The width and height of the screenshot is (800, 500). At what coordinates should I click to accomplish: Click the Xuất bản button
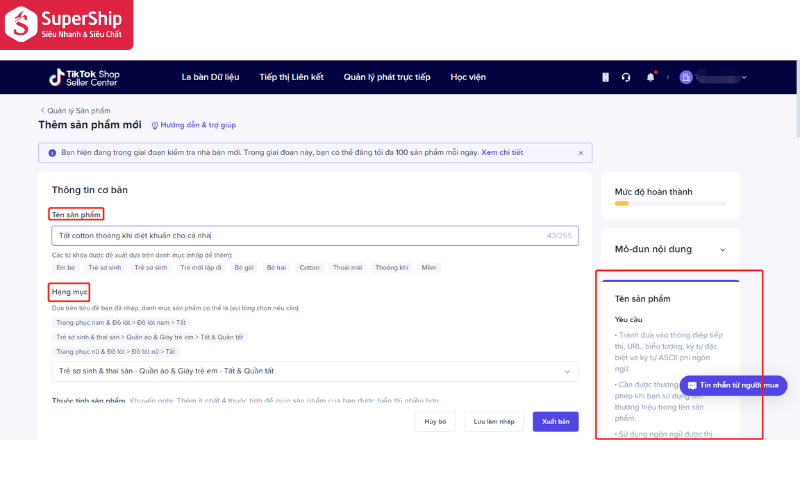[x=556, y=421]
